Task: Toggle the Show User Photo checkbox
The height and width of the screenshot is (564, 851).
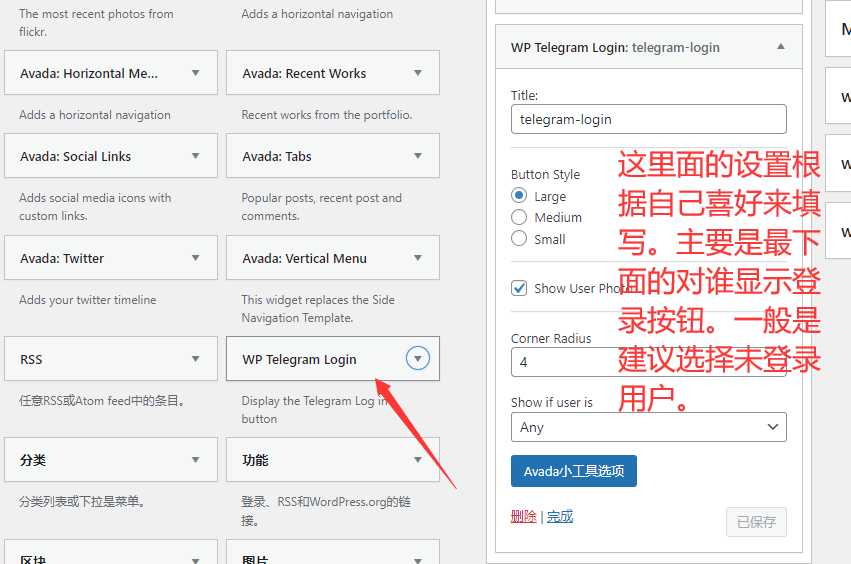Action: [x=519, y=288]
